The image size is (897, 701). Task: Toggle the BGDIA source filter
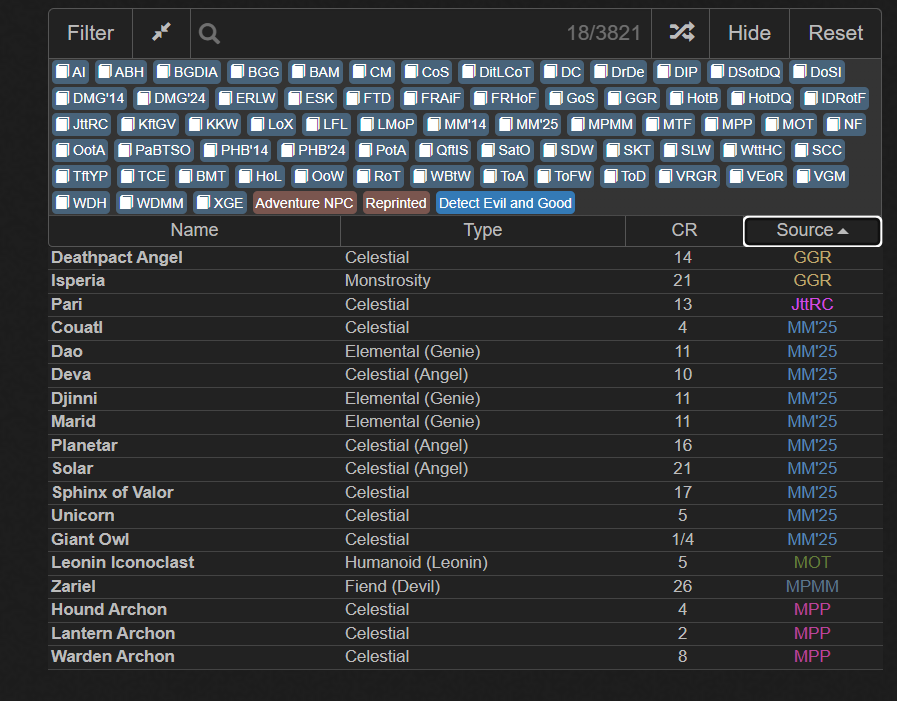pos(188,72)
